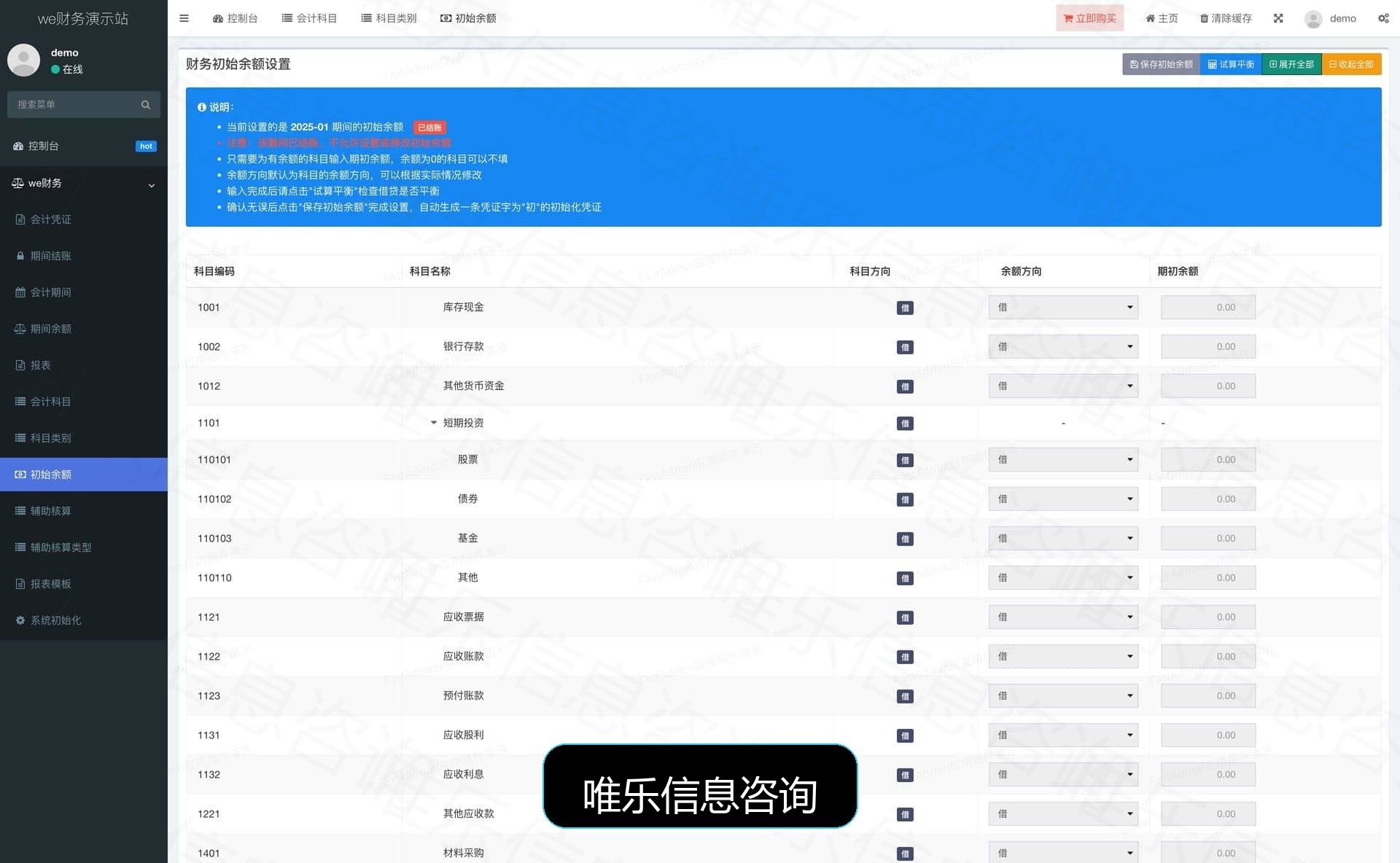Click the 借 direction badge for 基金
Image resolution: width=1400 pixels, height=863 pixels.
(x=905, y=539)
